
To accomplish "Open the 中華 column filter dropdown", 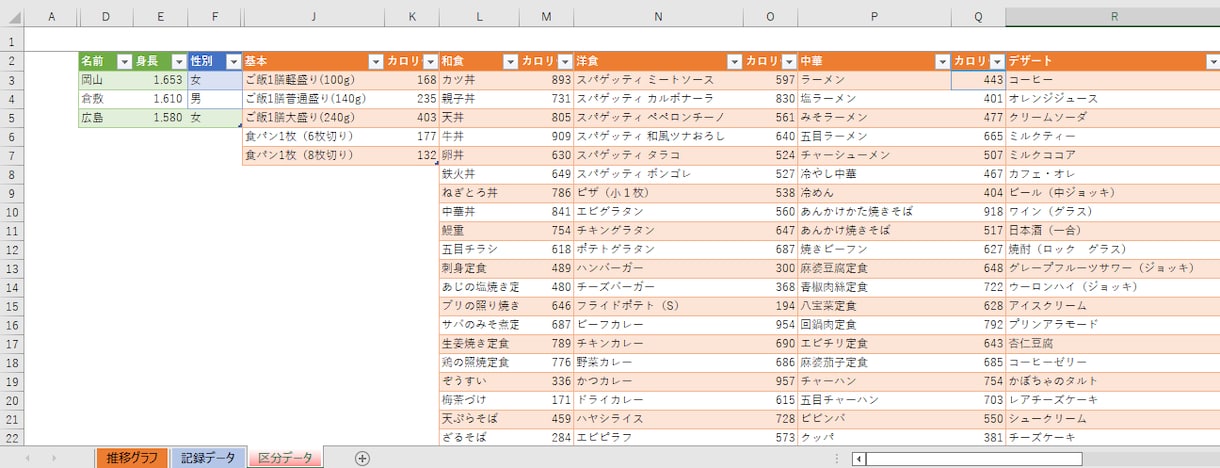I will coord(942,61).
